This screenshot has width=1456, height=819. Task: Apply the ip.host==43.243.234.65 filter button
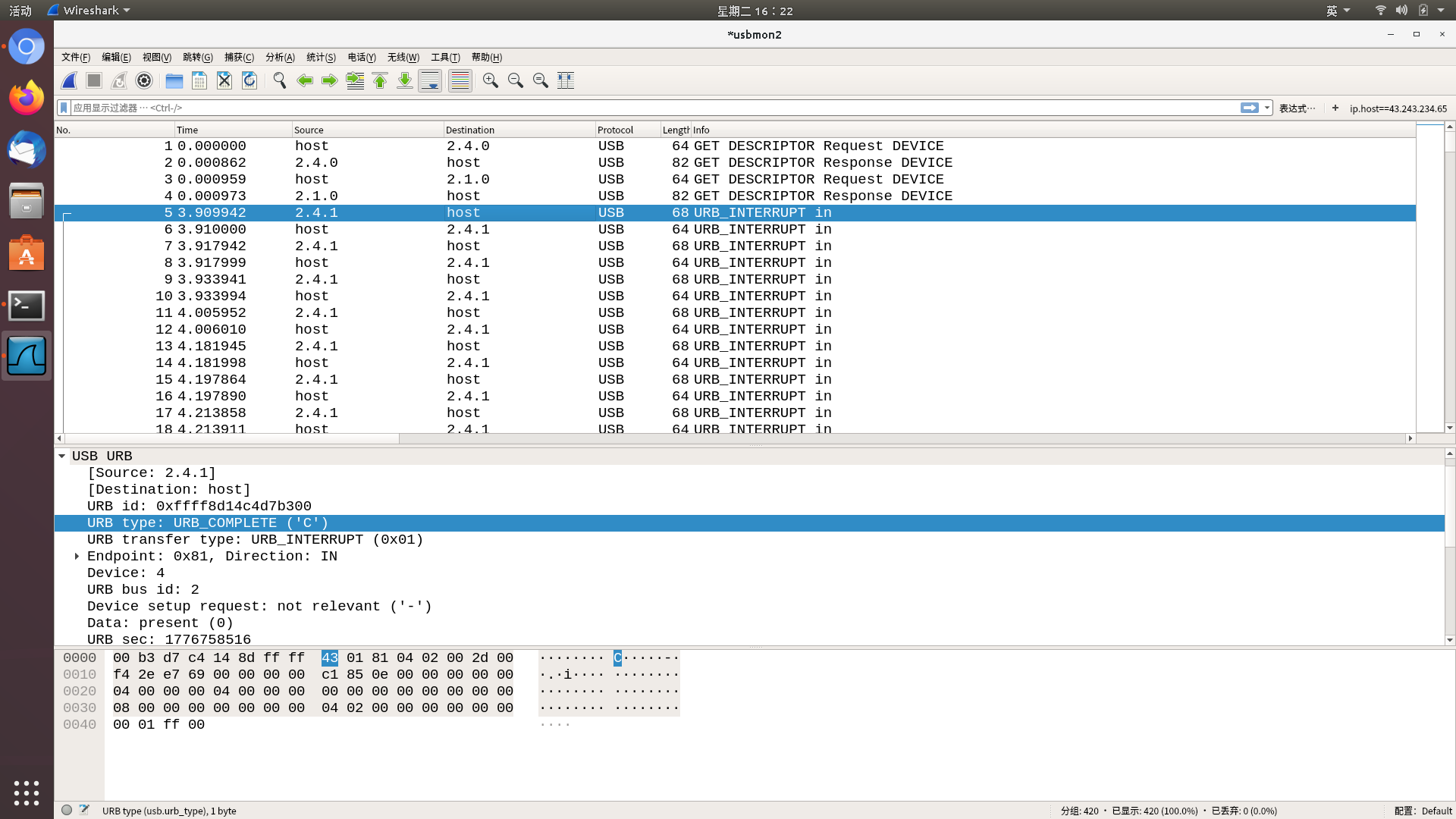point(1398,108)
